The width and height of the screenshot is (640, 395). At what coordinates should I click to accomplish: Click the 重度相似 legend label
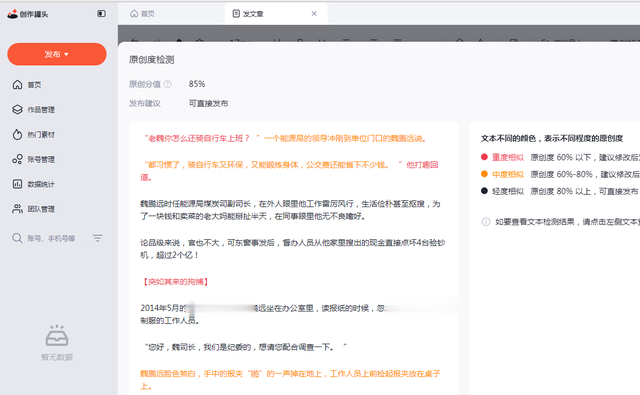[x=508, y=157]
